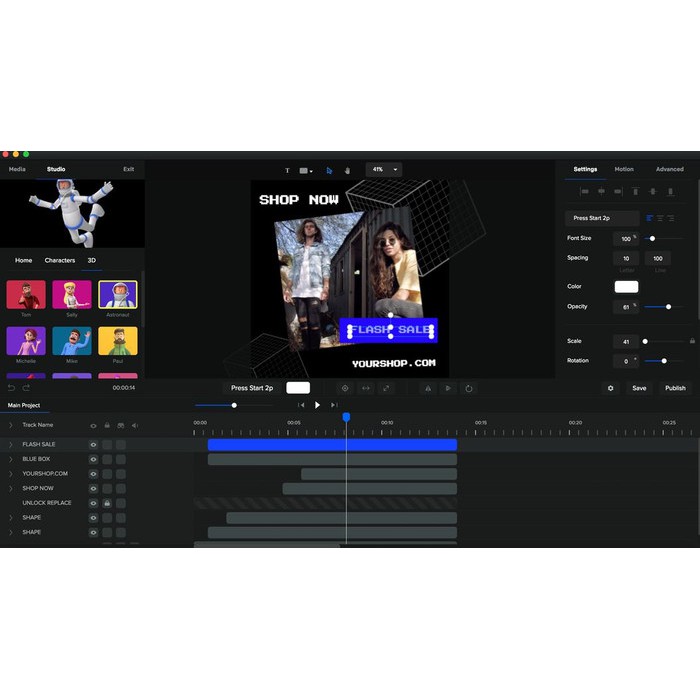Save the project
Viewport: 700px width, 700px height.
639,388
